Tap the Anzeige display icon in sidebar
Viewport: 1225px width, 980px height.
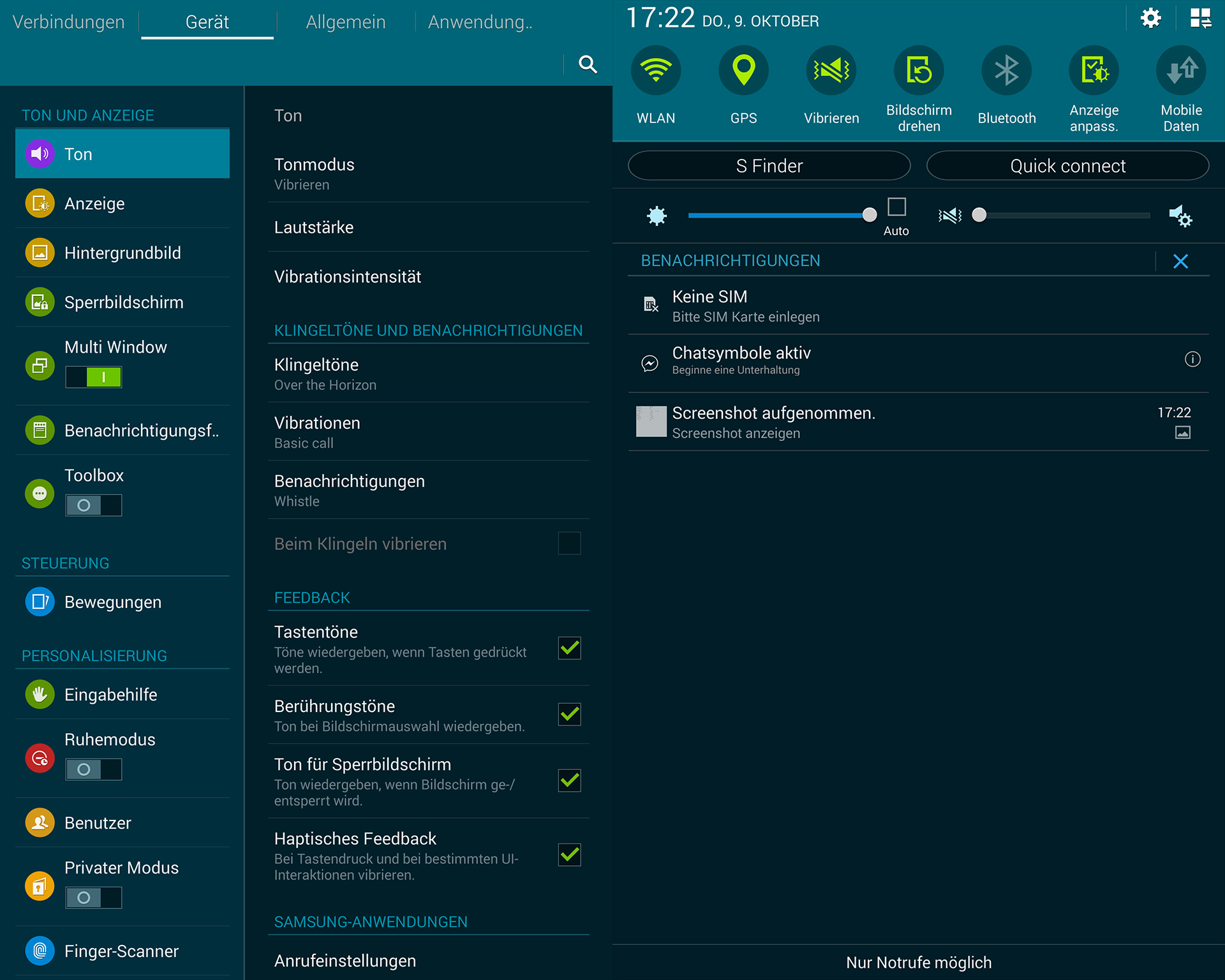(40, 204)
